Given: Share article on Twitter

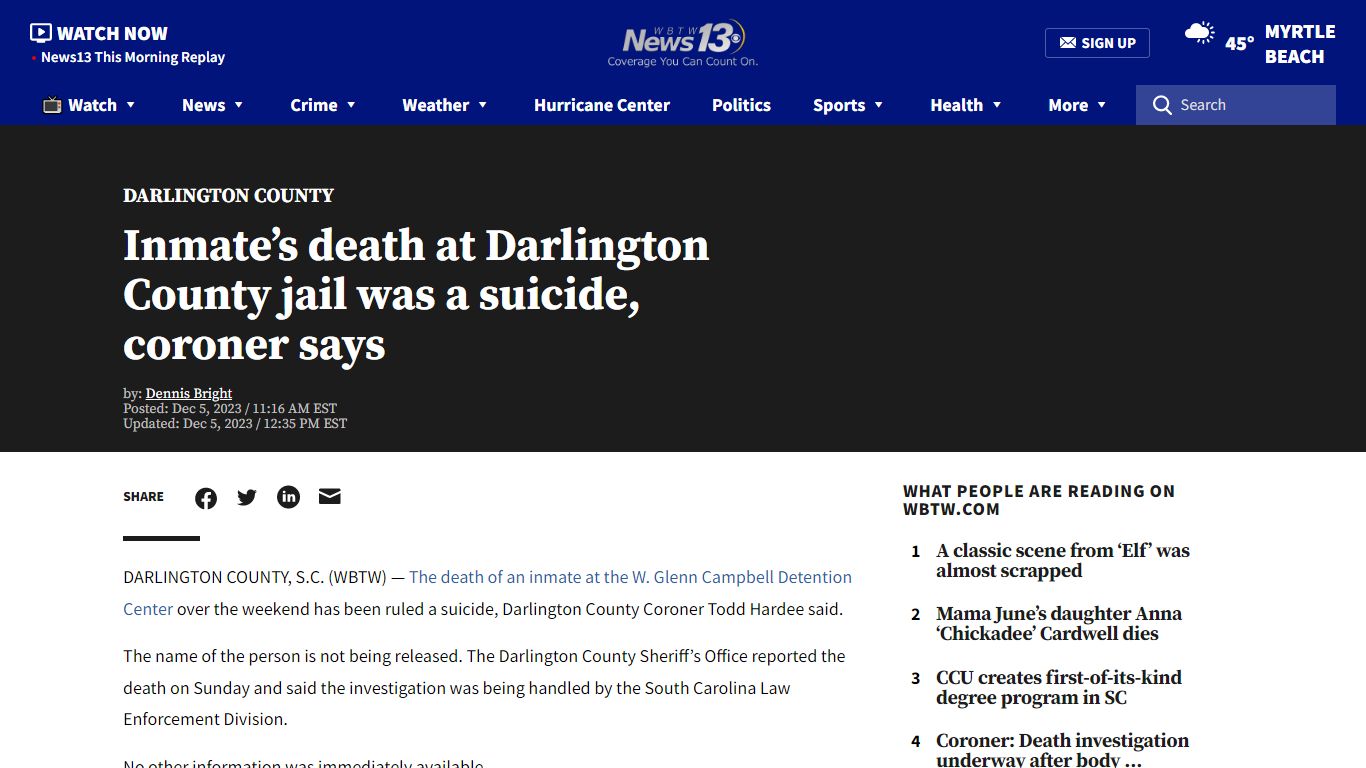Looking at the screenshot, I should click(247, 497).
